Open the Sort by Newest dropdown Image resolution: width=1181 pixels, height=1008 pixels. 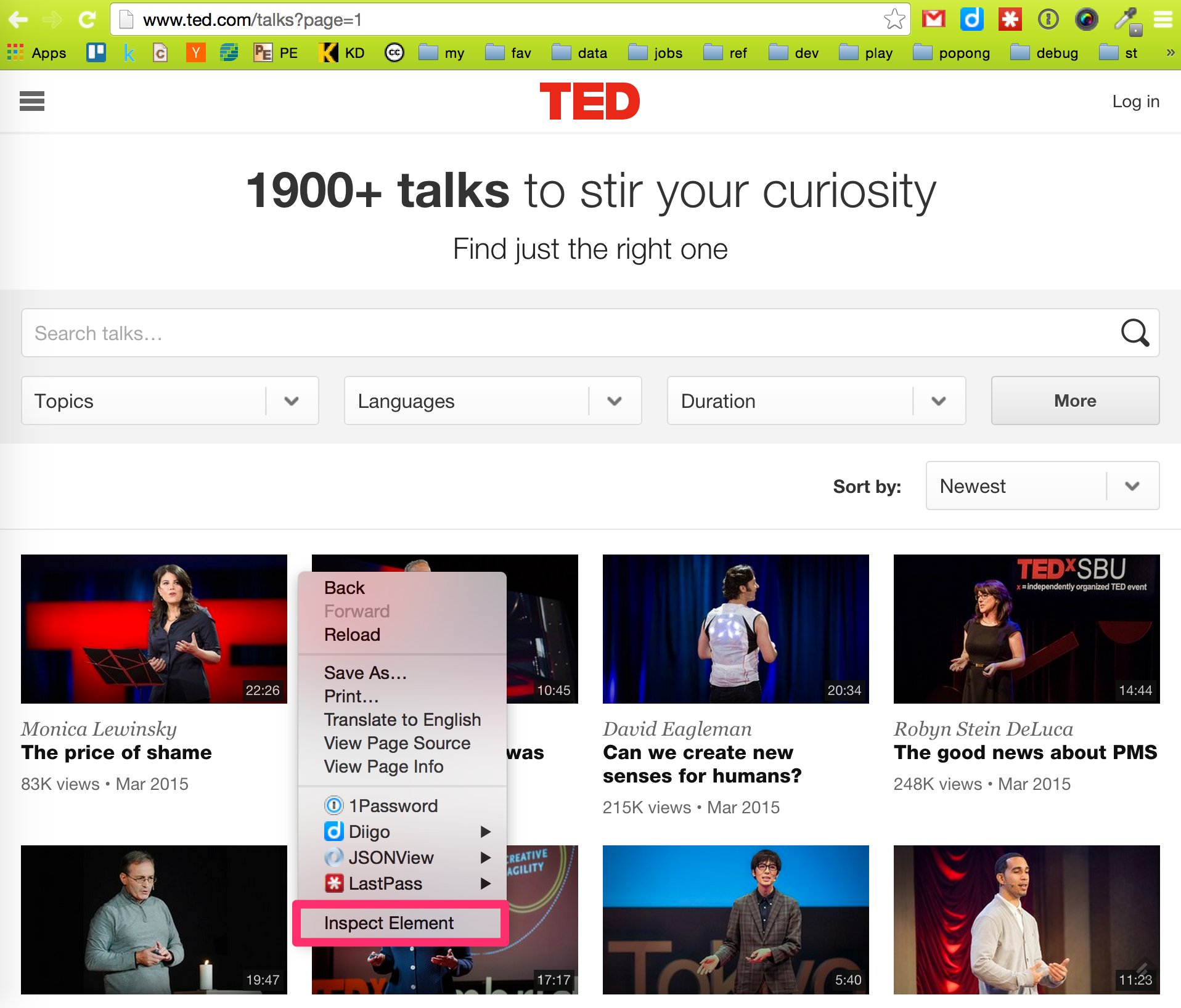1042,486
